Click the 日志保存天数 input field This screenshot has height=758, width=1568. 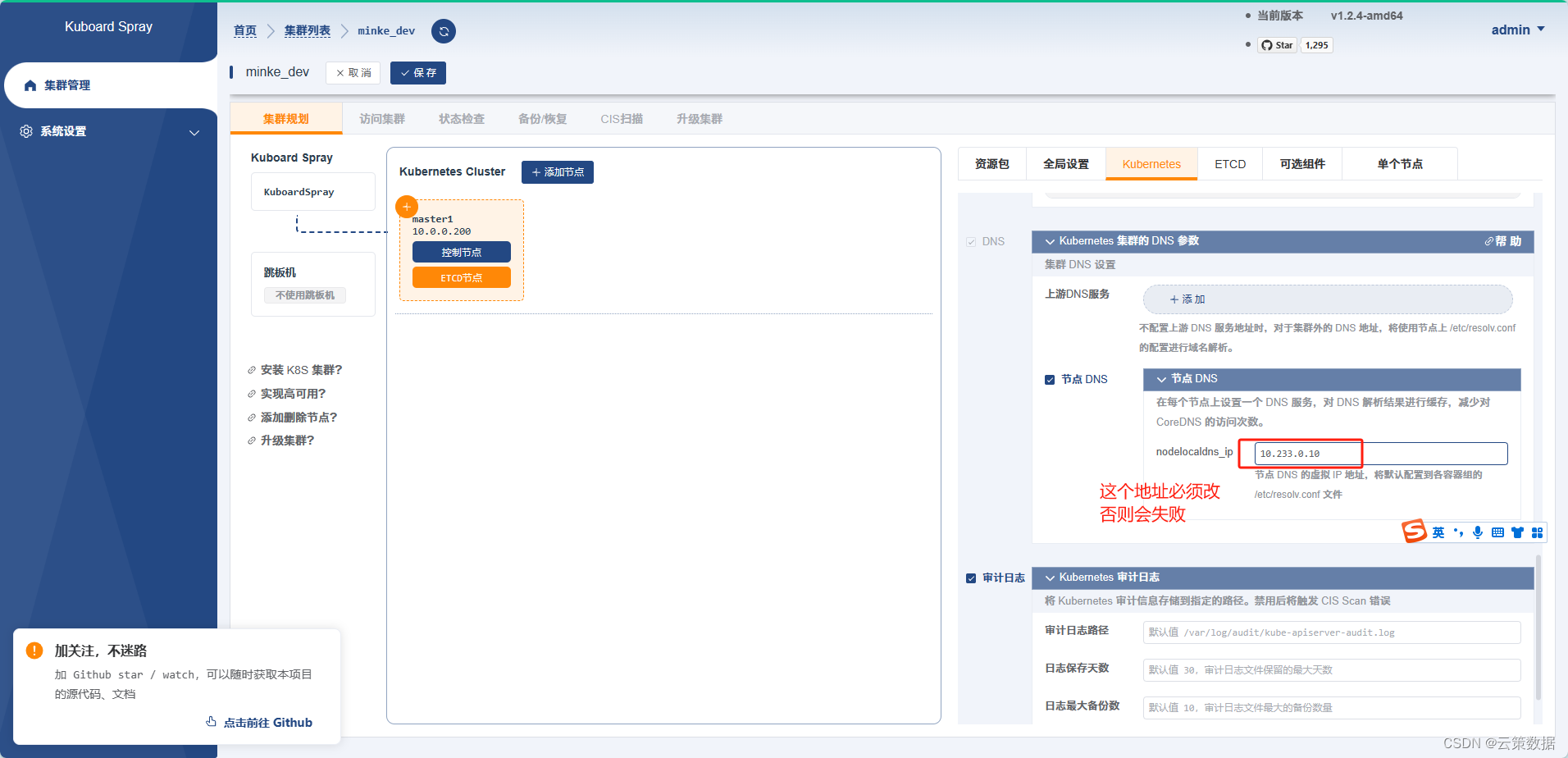1332,670
